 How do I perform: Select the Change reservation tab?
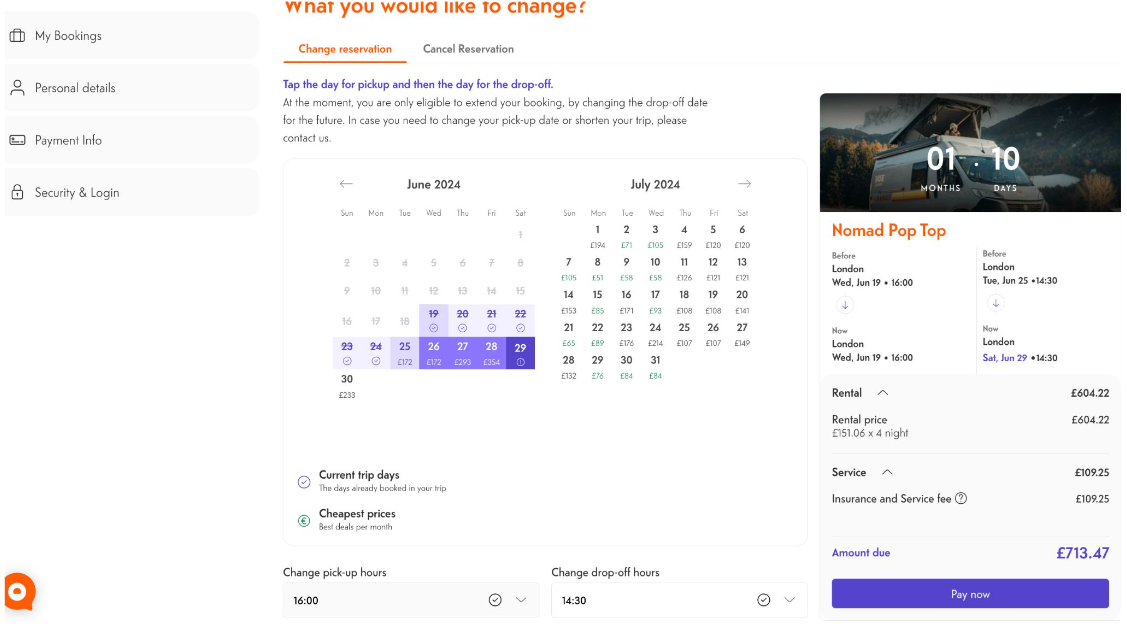click(345, 49)
